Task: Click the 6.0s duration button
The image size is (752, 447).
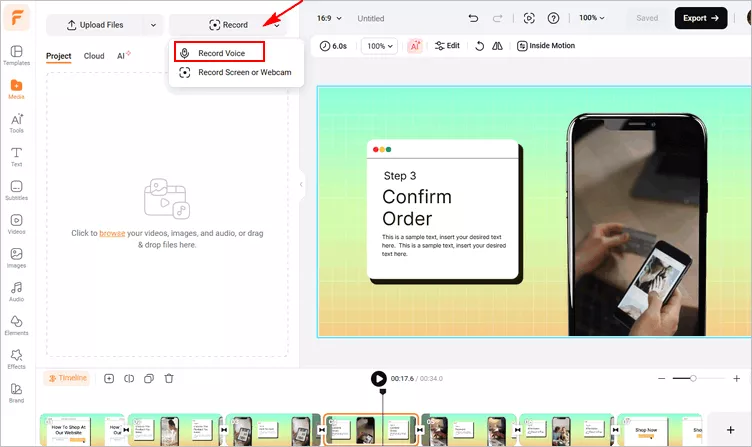Action: coord(333,46)
